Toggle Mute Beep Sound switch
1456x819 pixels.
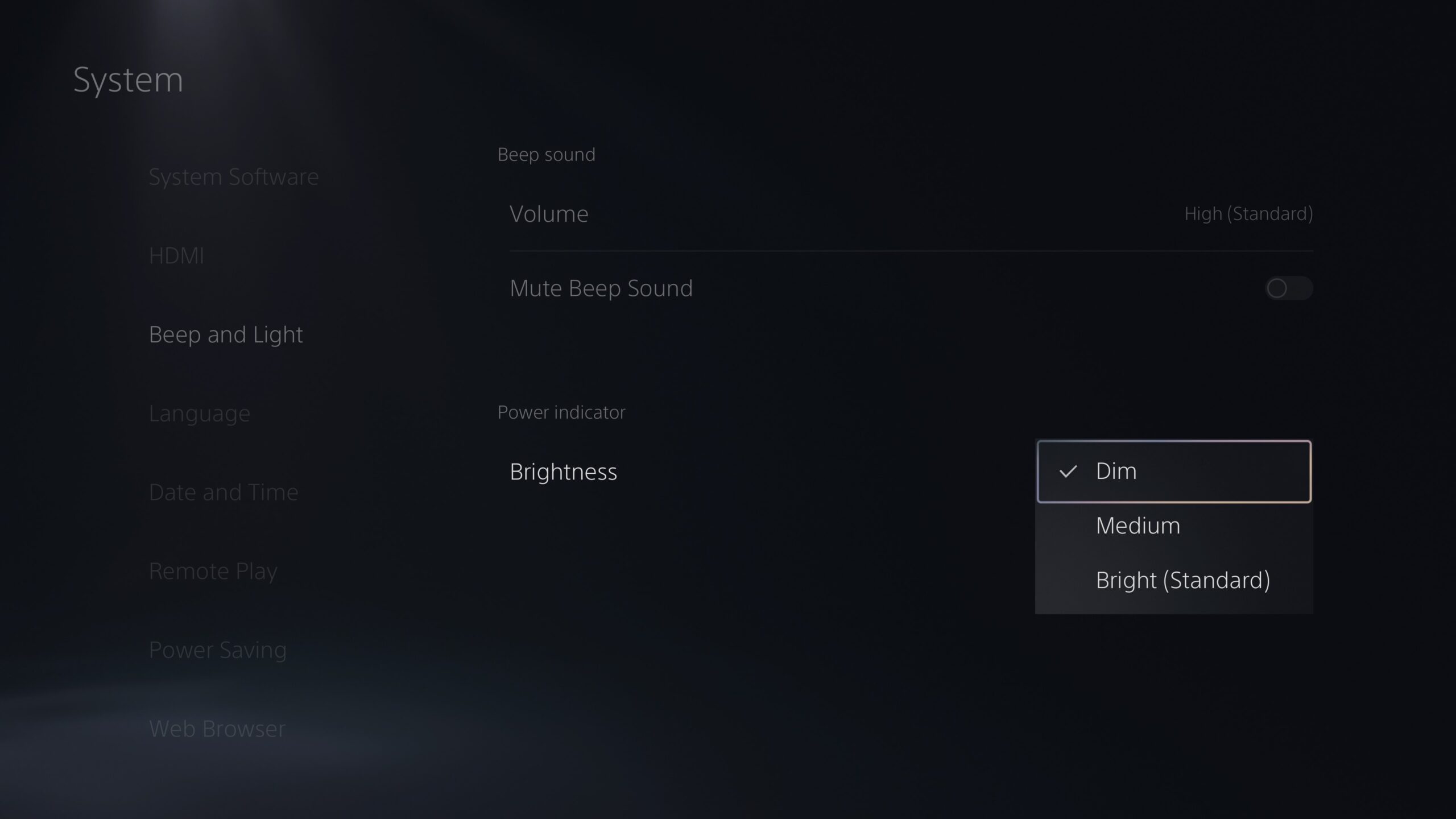tap(1288, 288)
